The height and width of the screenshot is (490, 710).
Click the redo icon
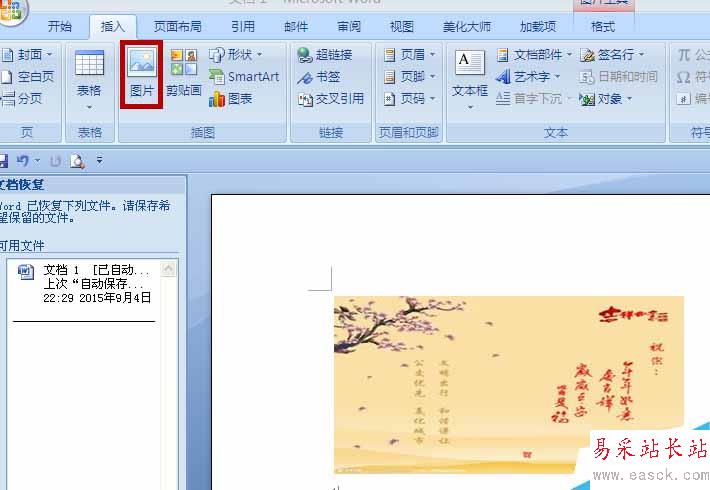click(55, 161)
